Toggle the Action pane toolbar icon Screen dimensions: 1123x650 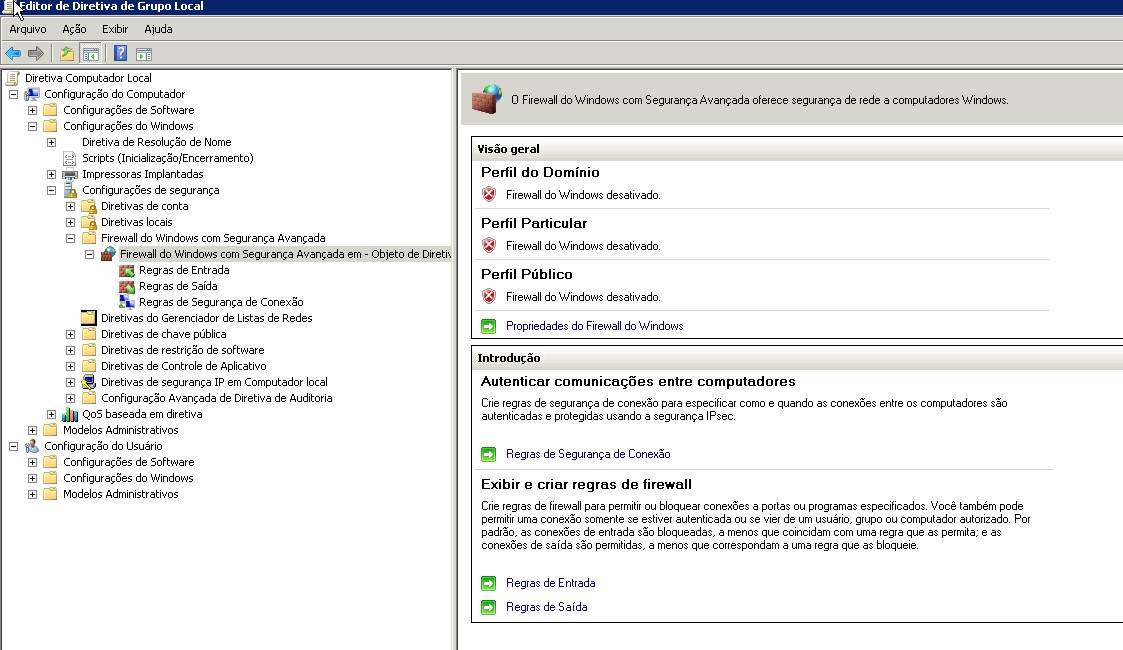pyautogui.click(x=144, y=54)
